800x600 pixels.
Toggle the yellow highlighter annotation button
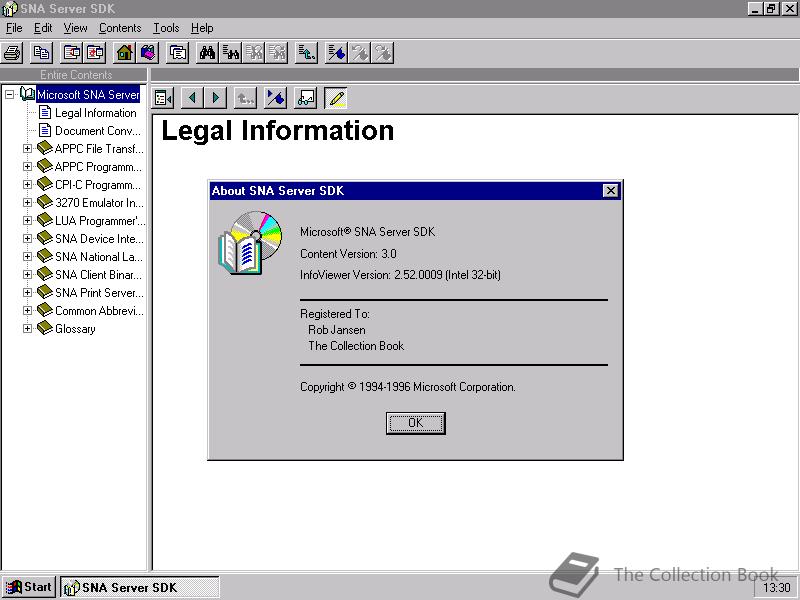click(x=336, y=98)
